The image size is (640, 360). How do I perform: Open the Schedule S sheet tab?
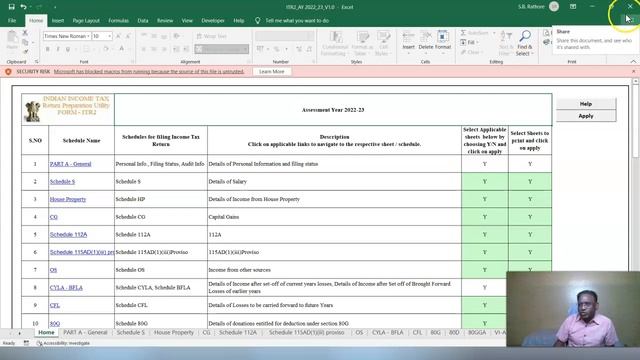pos(131,332)
